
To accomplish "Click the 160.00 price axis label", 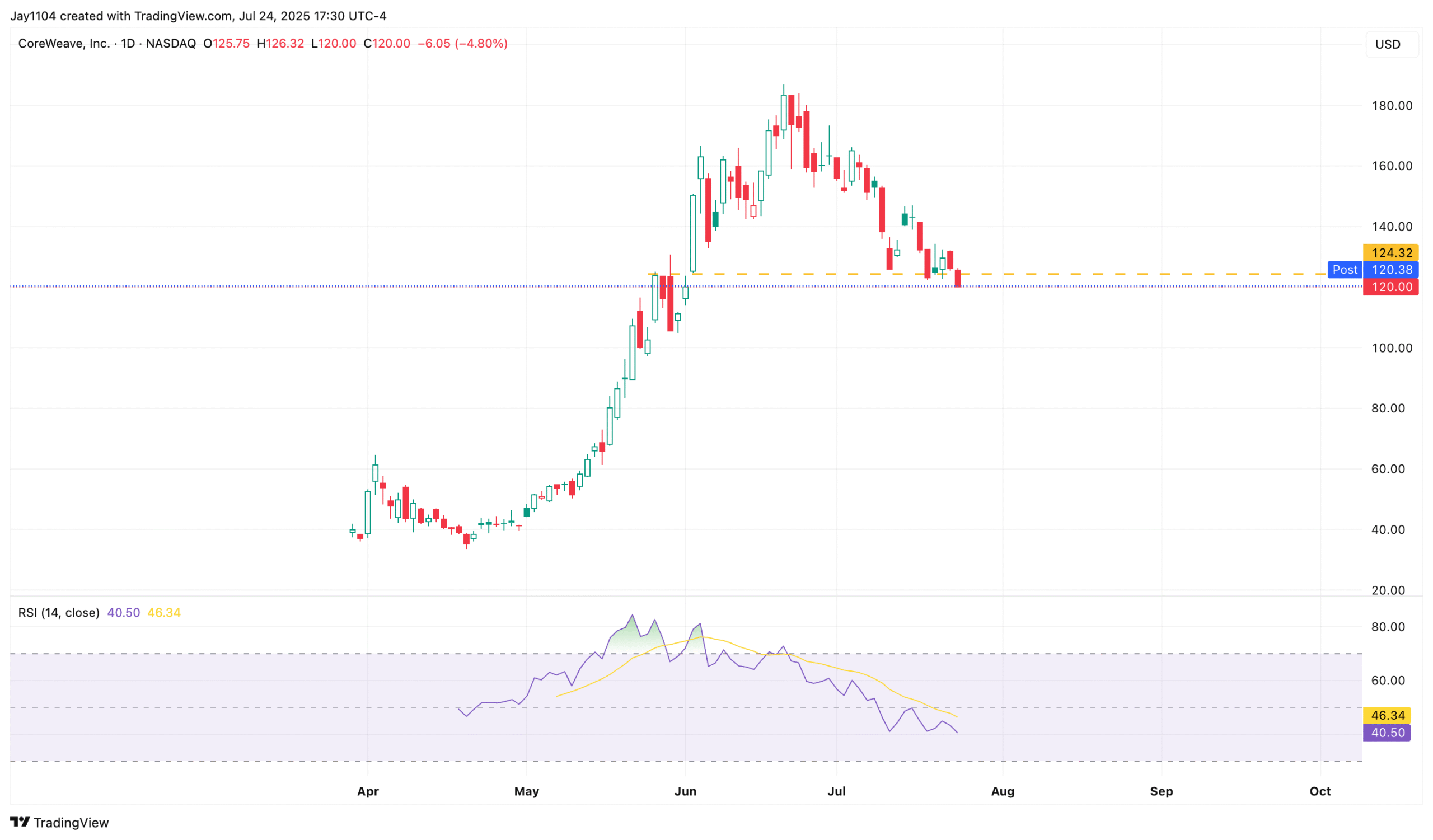I will [x=1392, y=166].
